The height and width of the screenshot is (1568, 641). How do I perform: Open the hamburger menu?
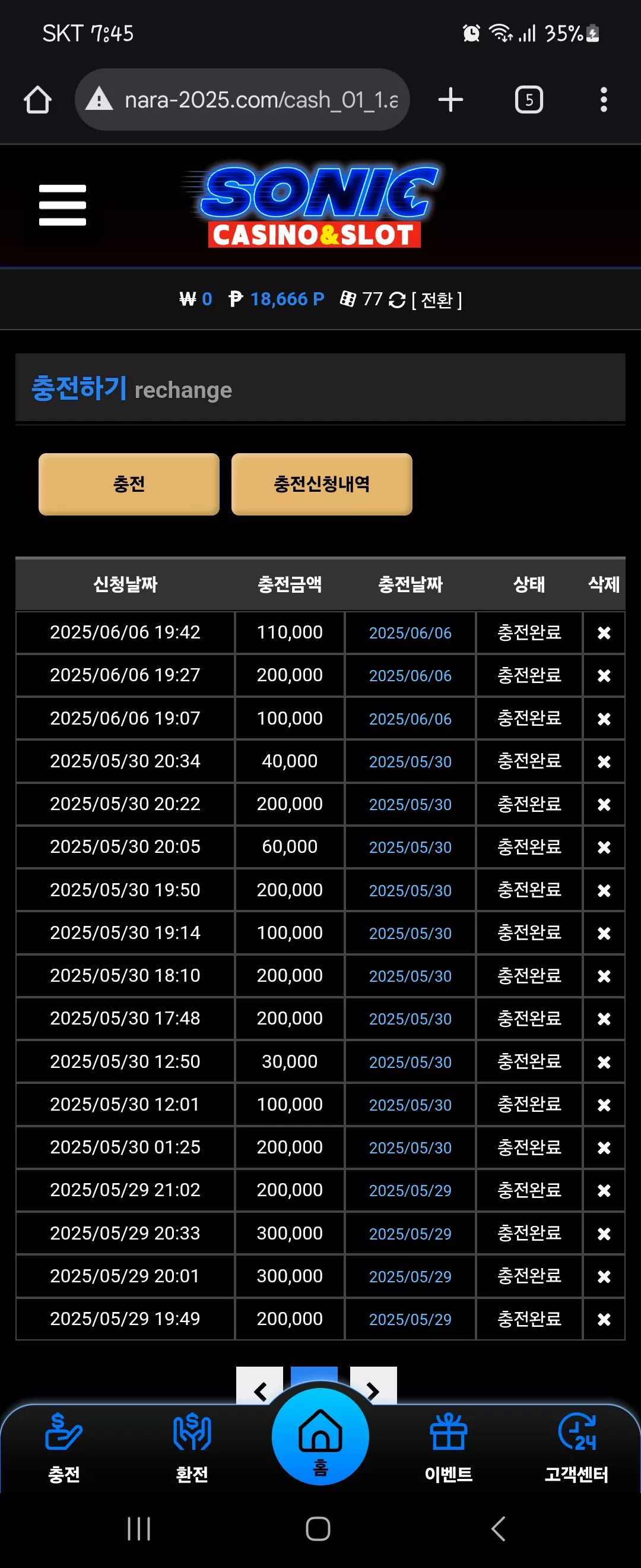63,205
